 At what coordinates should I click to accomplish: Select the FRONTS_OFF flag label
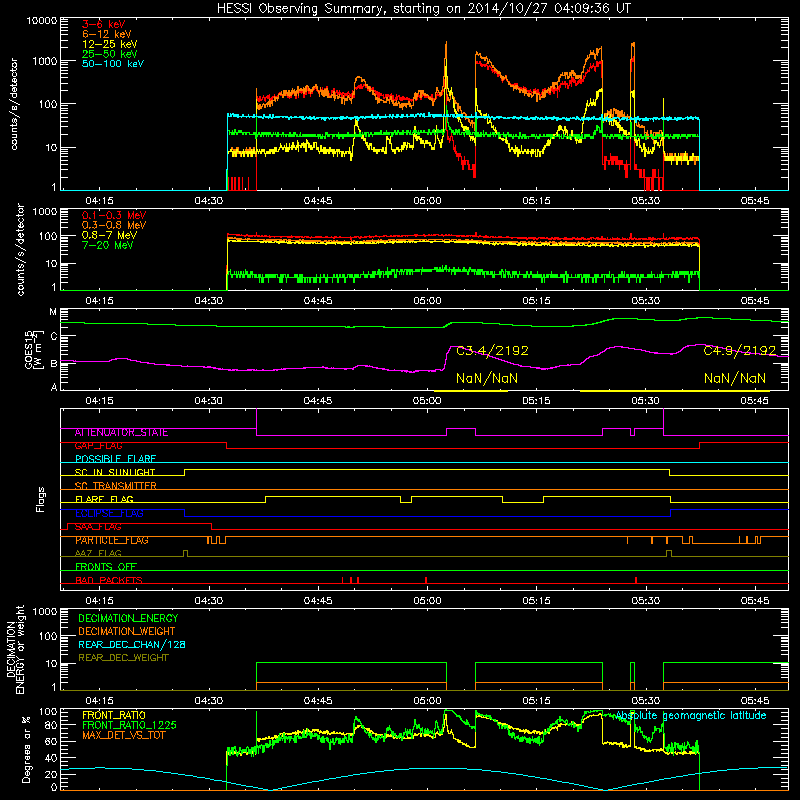click(x=106, y=567)
